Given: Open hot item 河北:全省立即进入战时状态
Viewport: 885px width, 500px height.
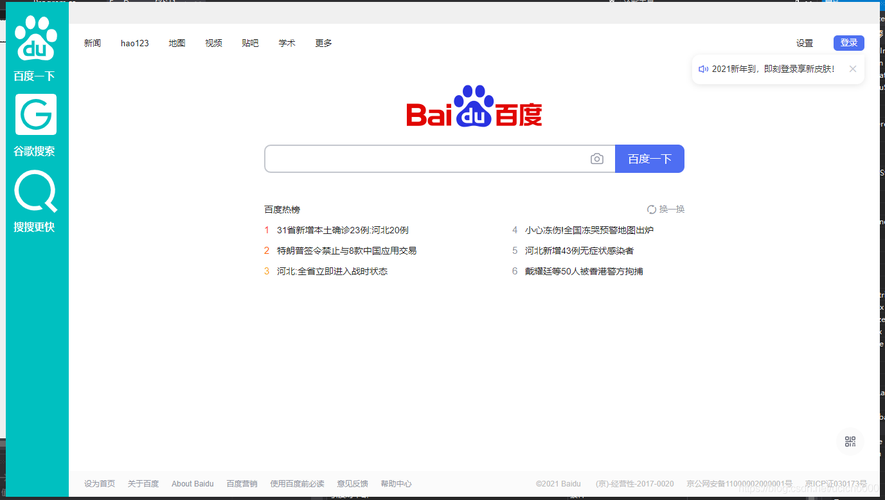Looking at the screenshot, I should [332, 271].
